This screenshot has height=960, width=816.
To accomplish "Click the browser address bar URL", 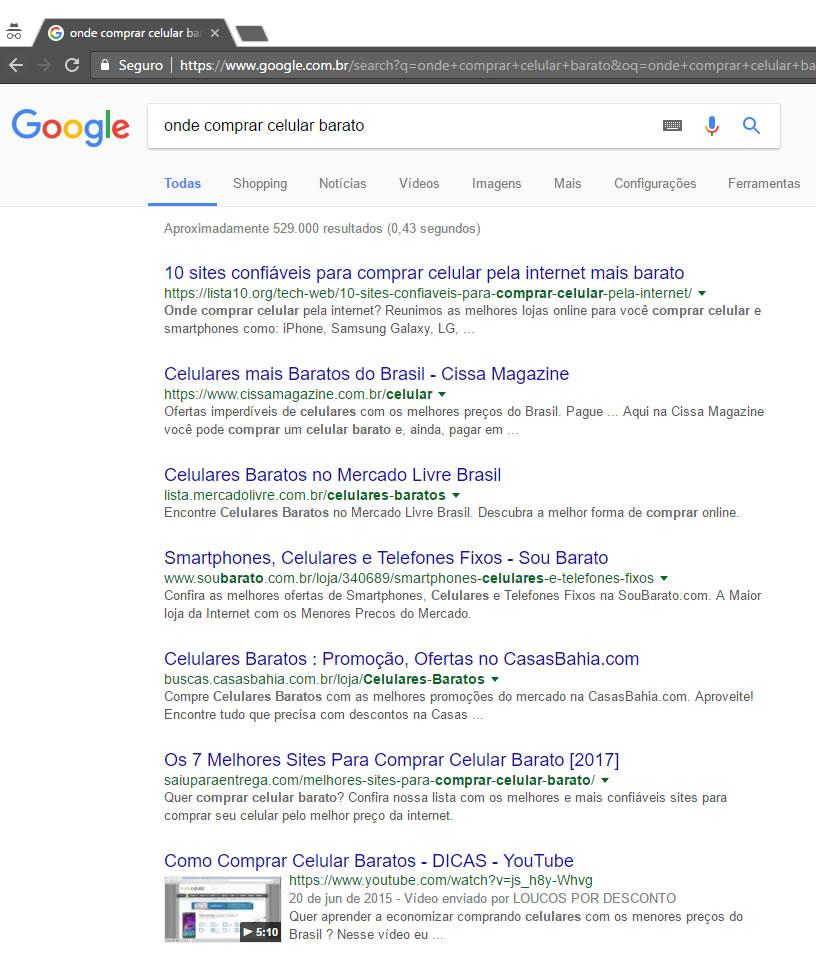I will point(497,65).
